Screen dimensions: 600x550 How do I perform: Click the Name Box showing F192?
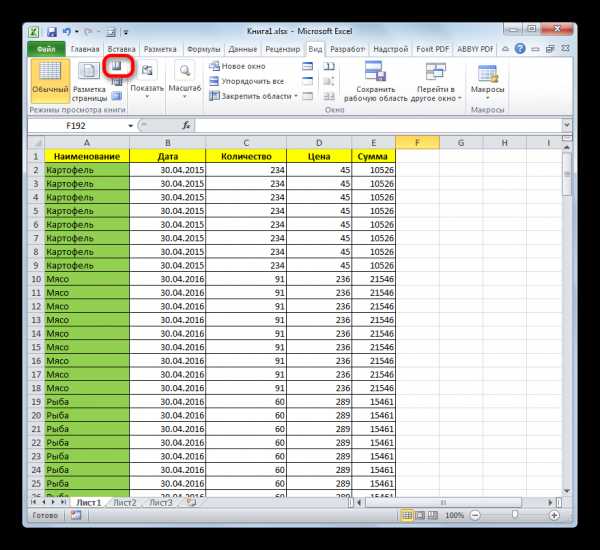coord(77,126)
